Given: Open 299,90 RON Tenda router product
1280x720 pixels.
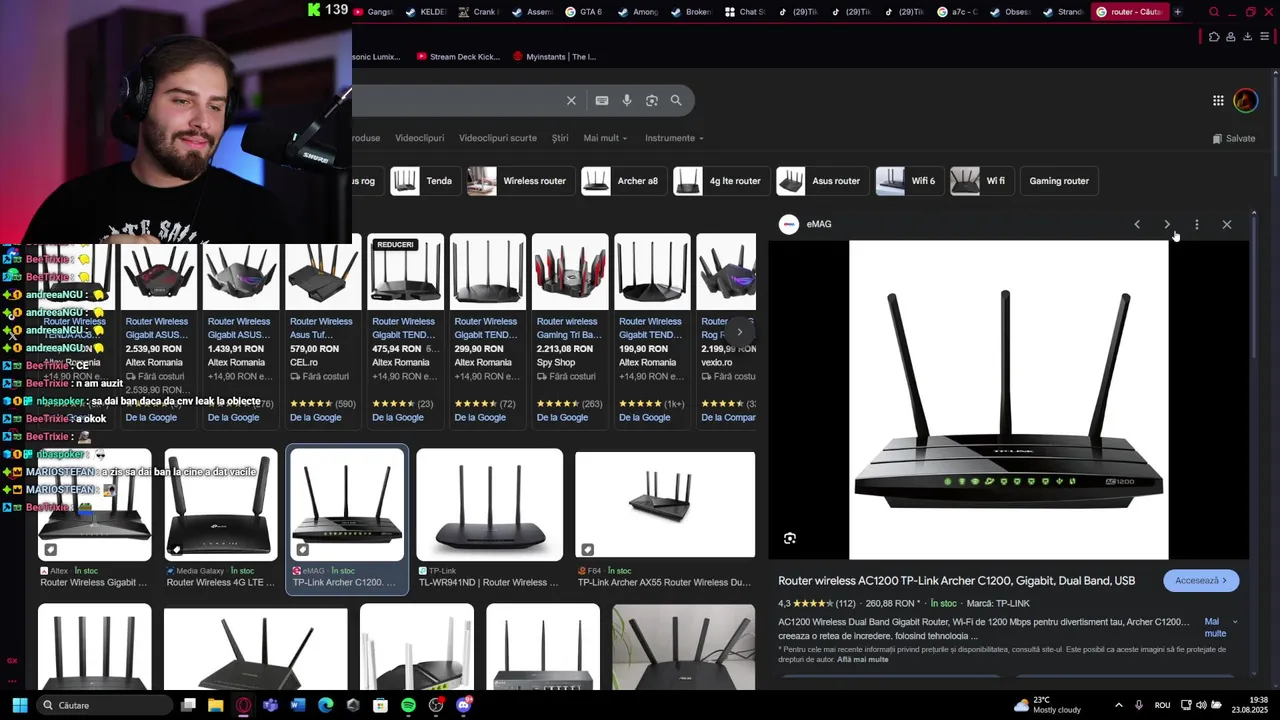Looking at the screenshot, I should pyautogui.click(x=487, y=330).
